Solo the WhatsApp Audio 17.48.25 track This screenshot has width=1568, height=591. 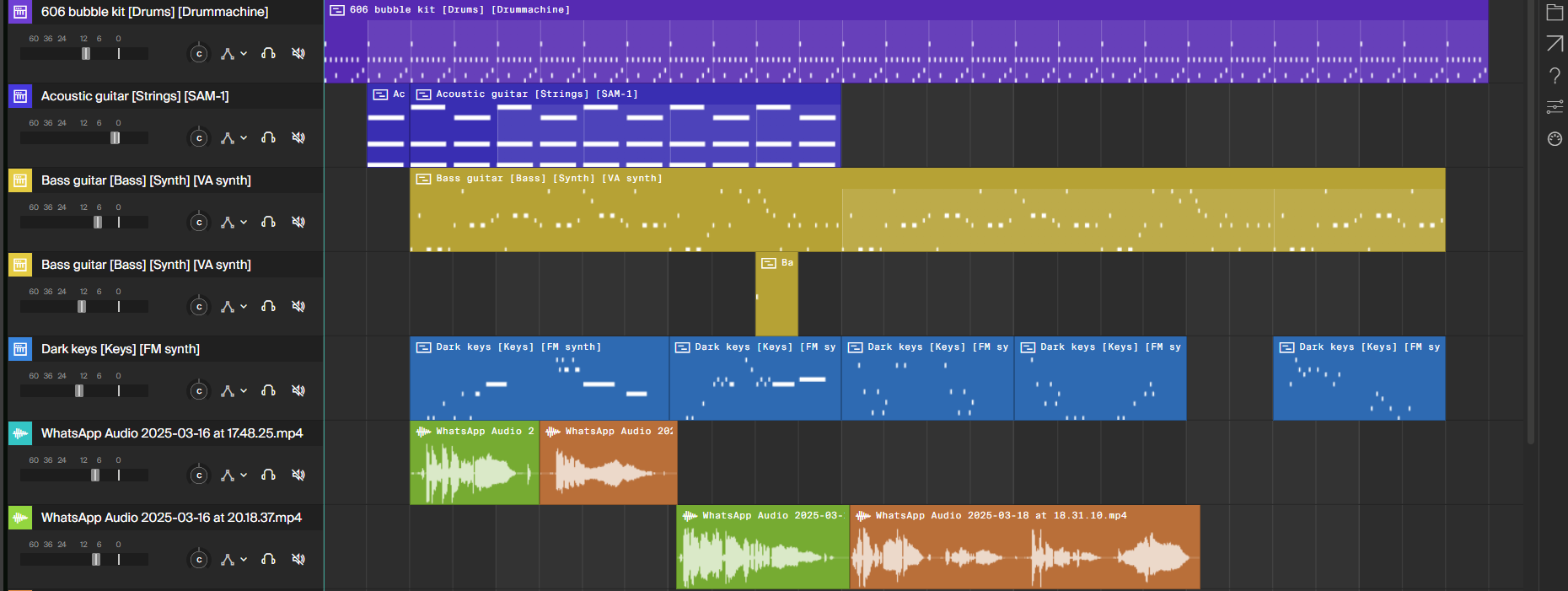268,475
